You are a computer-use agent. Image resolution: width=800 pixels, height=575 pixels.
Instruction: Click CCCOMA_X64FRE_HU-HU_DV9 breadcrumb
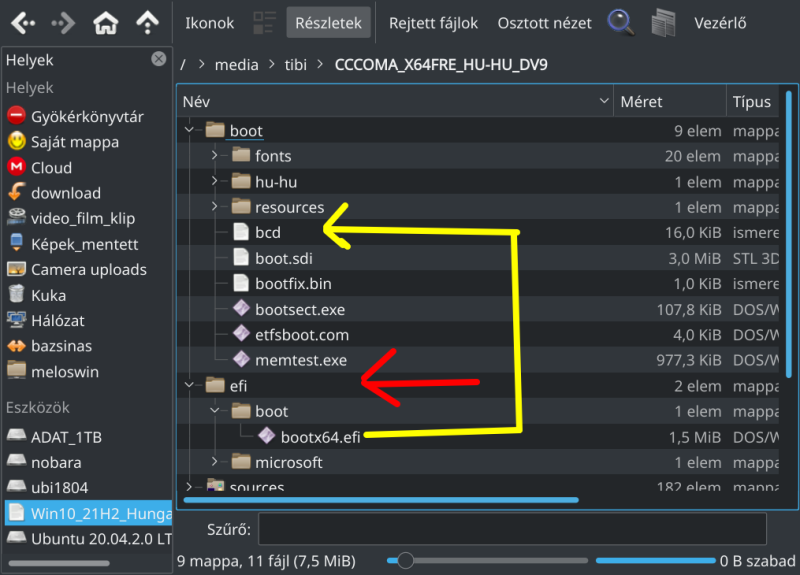pos(441,65)
